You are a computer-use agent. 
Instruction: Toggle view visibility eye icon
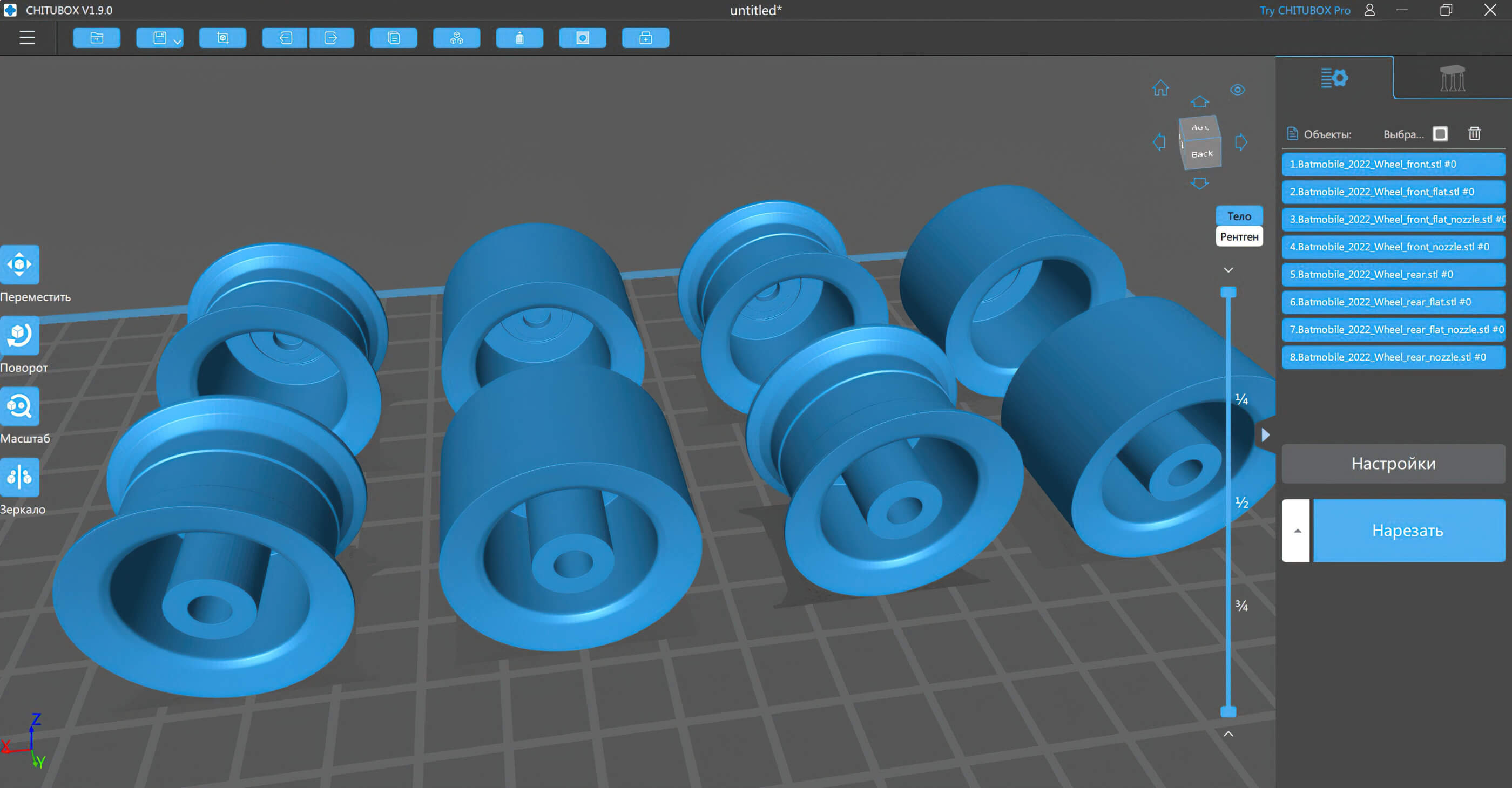click(x=1237, y=90)
